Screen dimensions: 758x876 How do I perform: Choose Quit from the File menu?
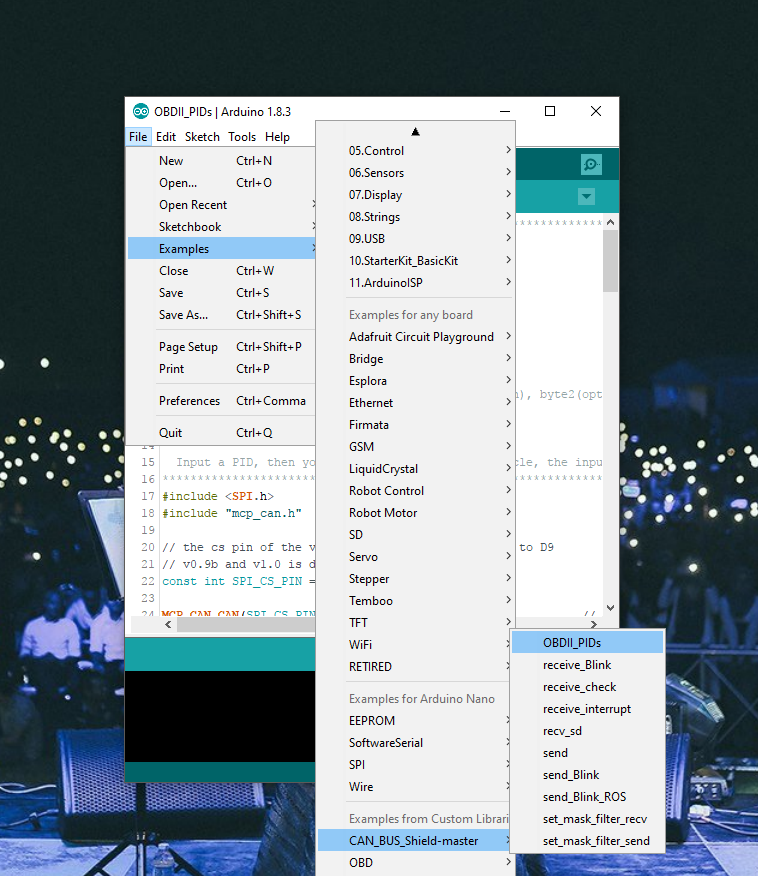[222, 433]
